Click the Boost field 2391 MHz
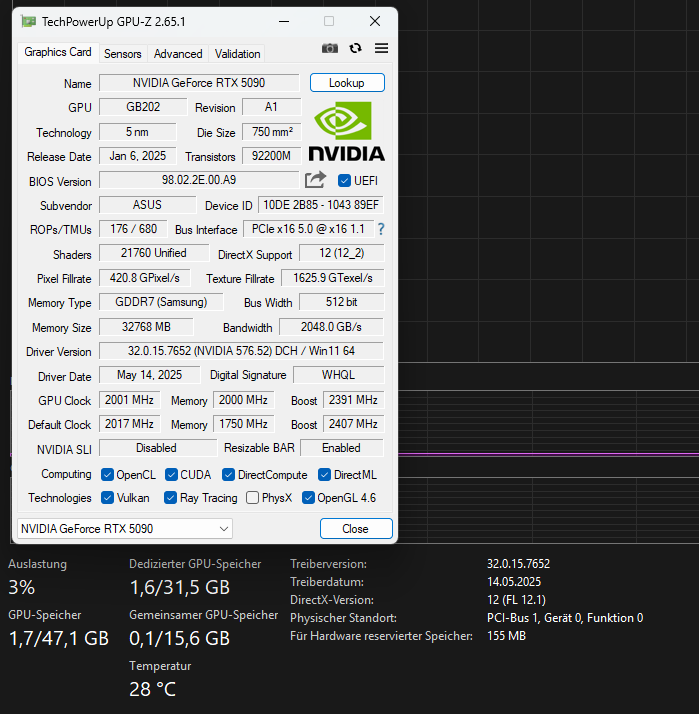699x714 pixels. (x=353, y=400)
